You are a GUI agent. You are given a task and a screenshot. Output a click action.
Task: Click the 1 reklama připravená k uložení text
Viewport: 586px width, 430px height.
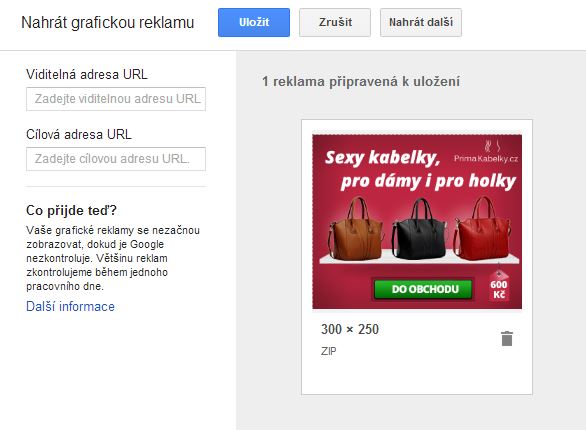pyautogui.click(x=361, y=81)
